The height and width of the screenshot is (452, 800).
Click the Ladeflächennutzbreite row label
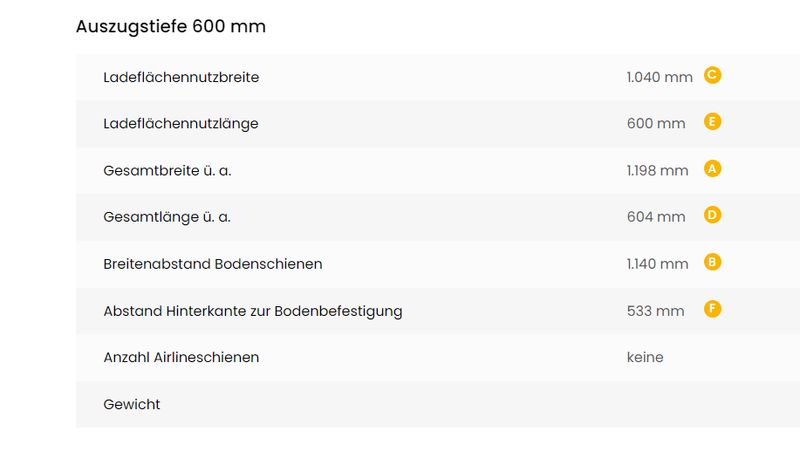click(181, 77)
